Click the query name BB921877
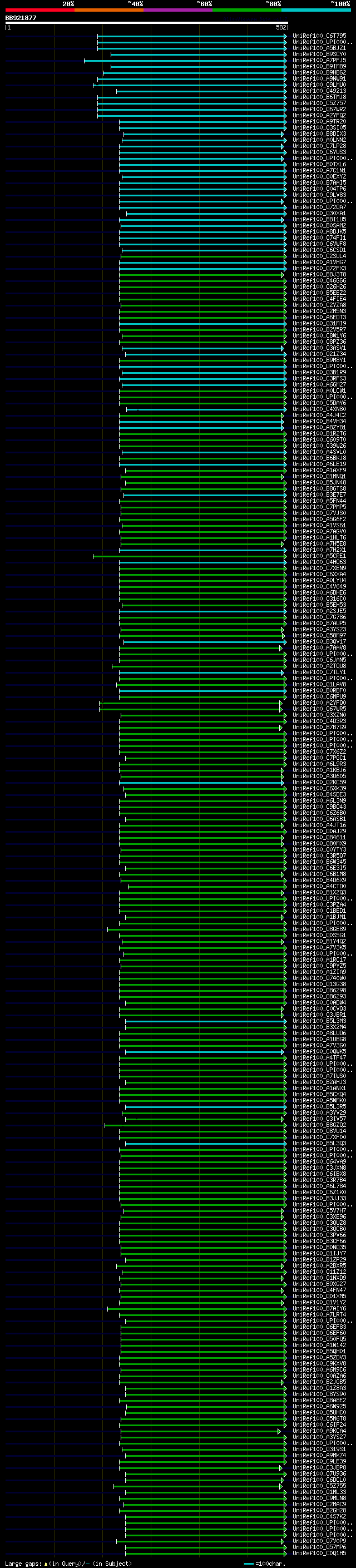 (21, 18)
